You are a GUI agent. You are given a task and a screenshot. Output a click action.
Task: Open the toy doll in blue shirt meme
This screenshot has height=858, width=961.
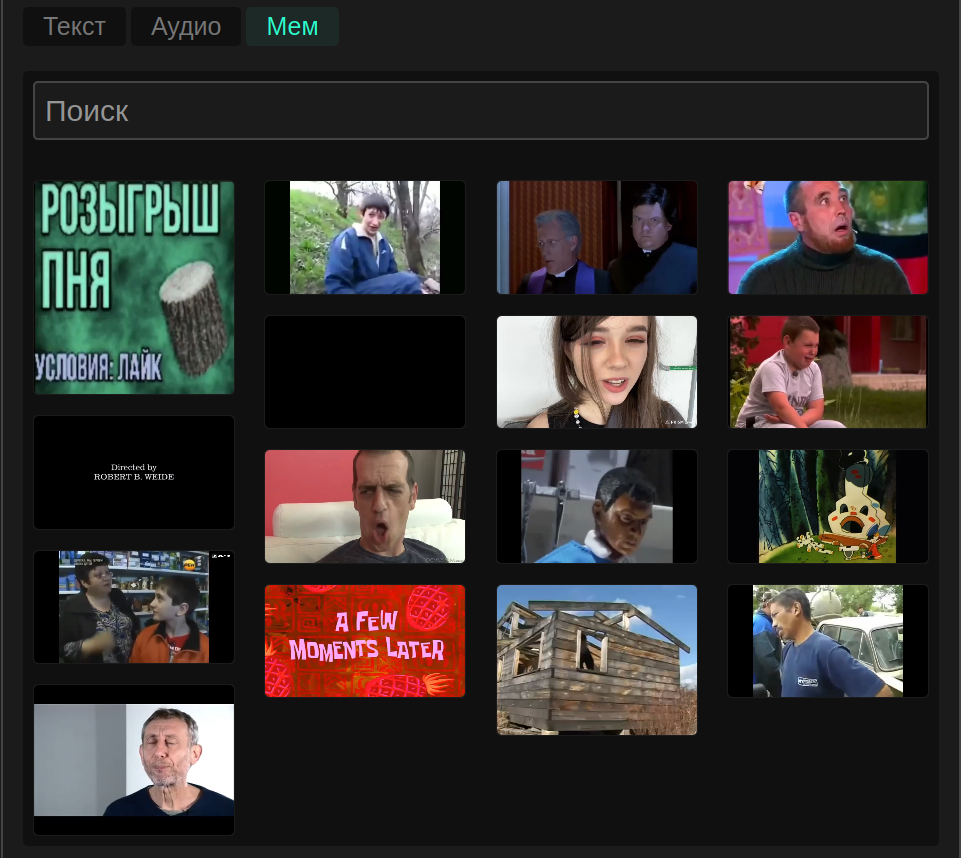point(597,506)
